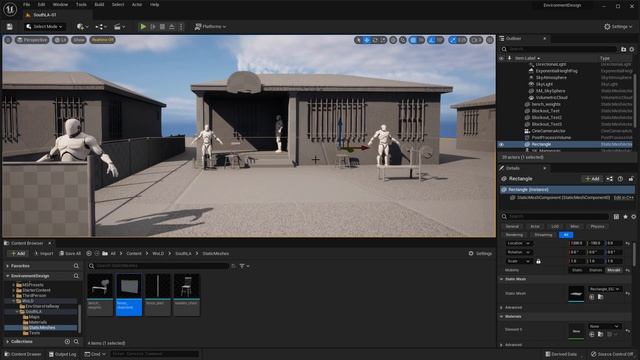This screenshot has height=360, width=640.
Task: Toggle the Scale lock ratio icon
Action: [538, 261]
